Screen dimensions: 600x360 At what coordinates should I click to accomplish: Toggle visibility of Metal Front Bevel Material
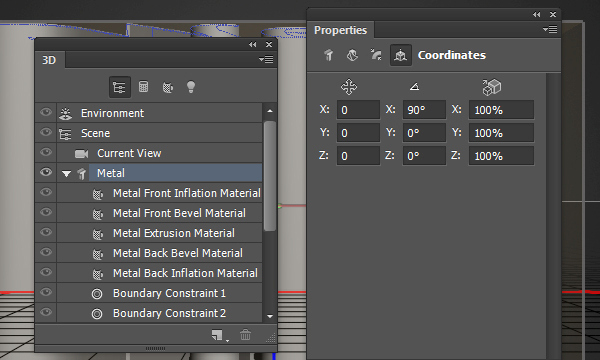pyautogui.click(x=46, y=212)
